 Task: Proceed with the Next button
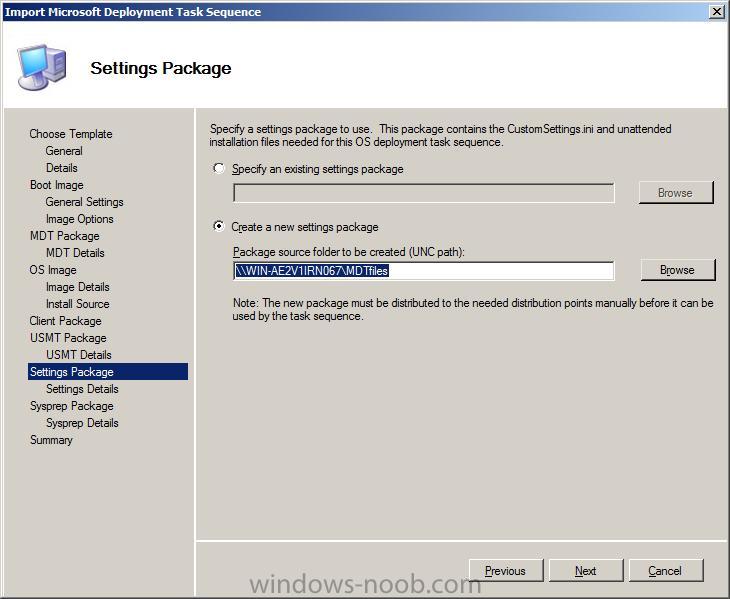tap(586, 571)
